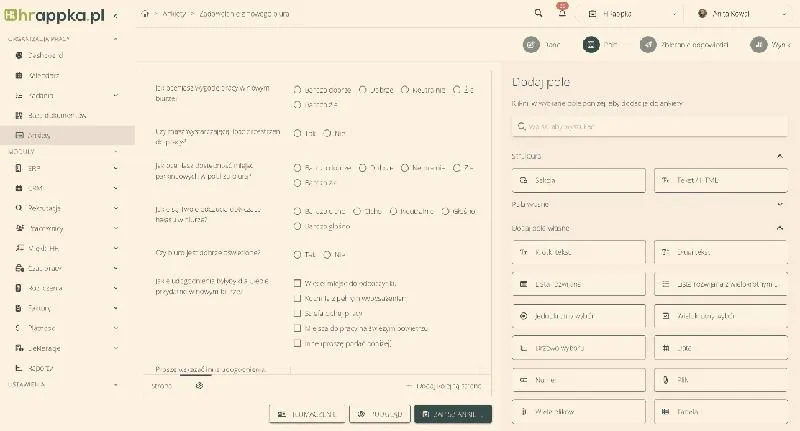This screenshot has width=800, height=431.
Task: Expand the Zadania submenu
Action: pos(116,95)
